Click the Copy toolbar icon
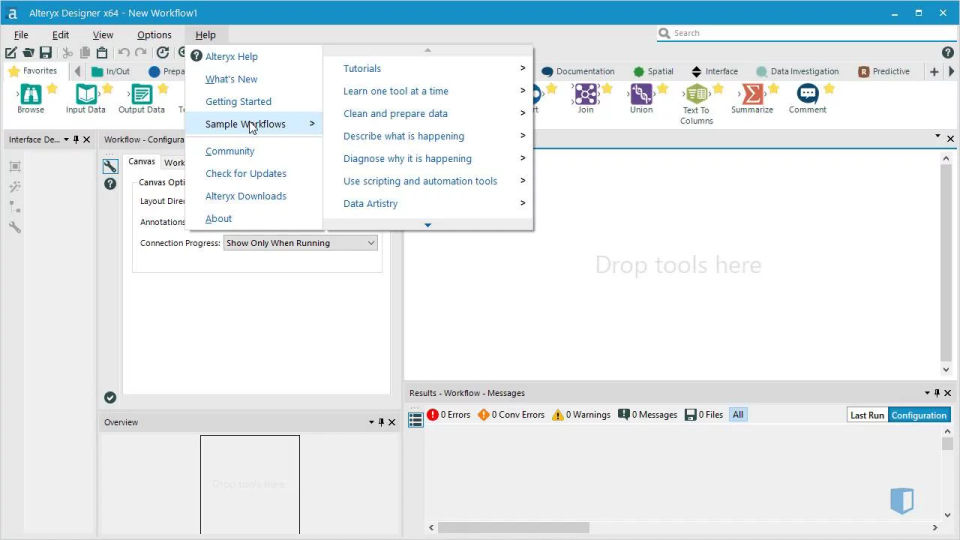Image resolution: width=960 pixels, height=540 pixels. coord(85,53)
